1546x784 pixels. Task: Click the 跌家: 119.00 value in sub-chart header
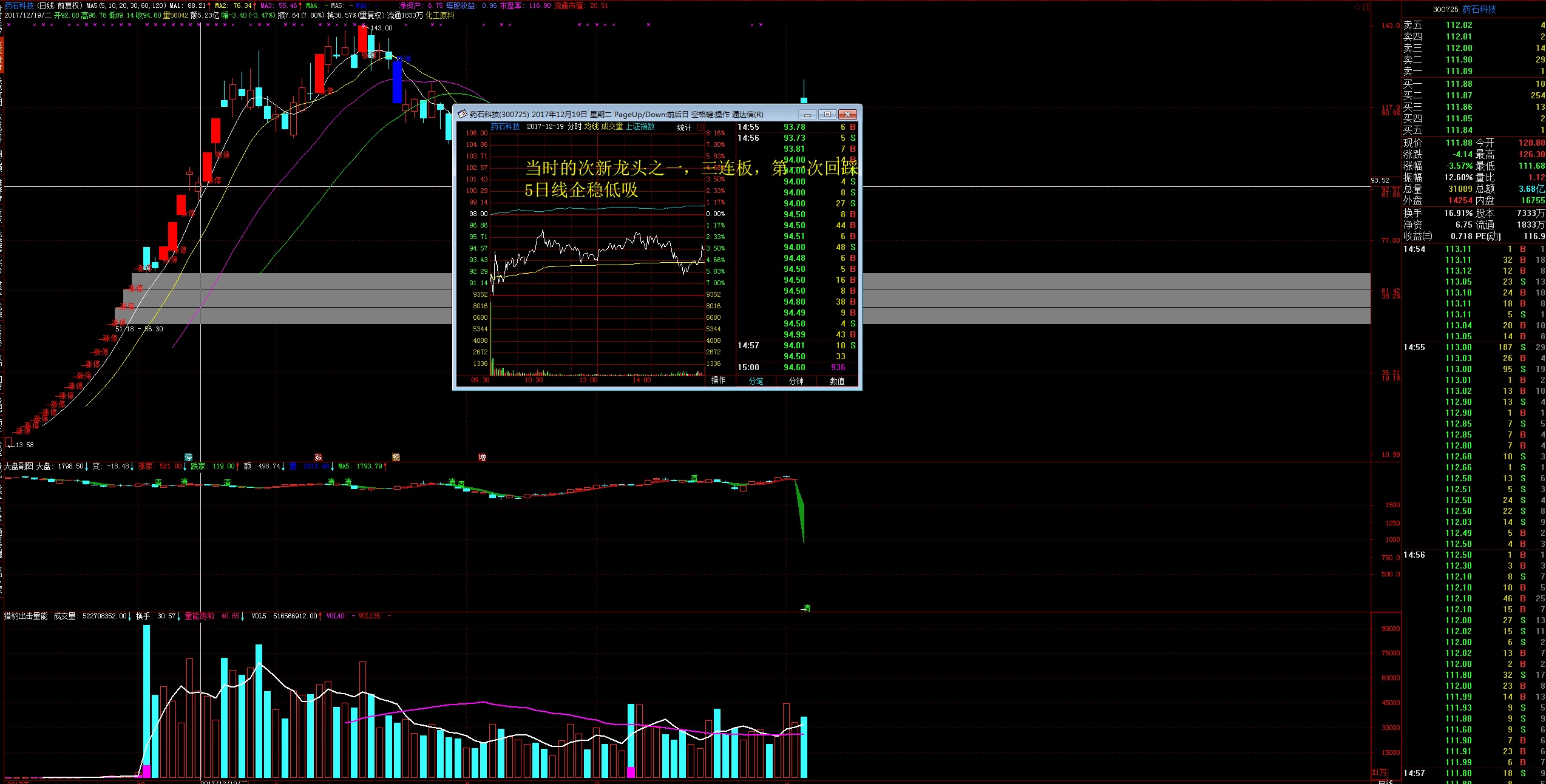click(212, 466)
